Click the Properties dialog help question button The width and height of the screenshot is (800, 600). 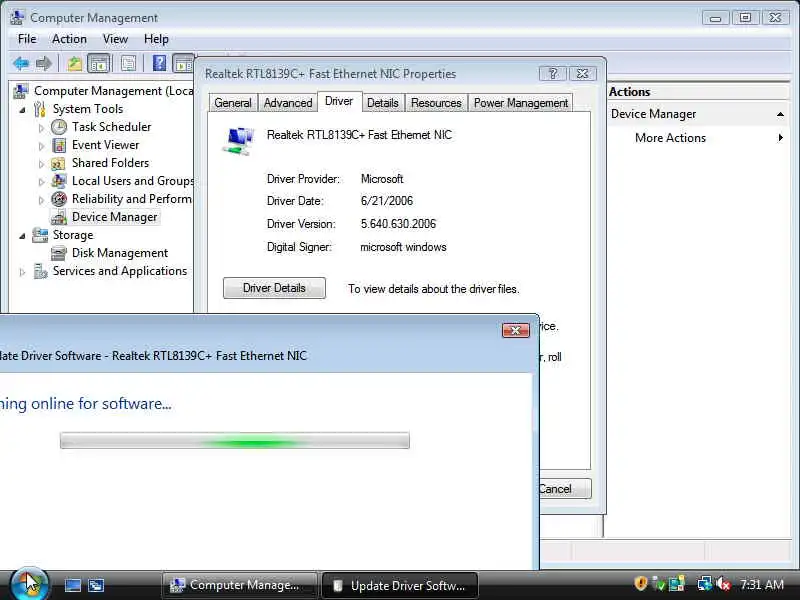pyautogui.click(x=553, y=73)
